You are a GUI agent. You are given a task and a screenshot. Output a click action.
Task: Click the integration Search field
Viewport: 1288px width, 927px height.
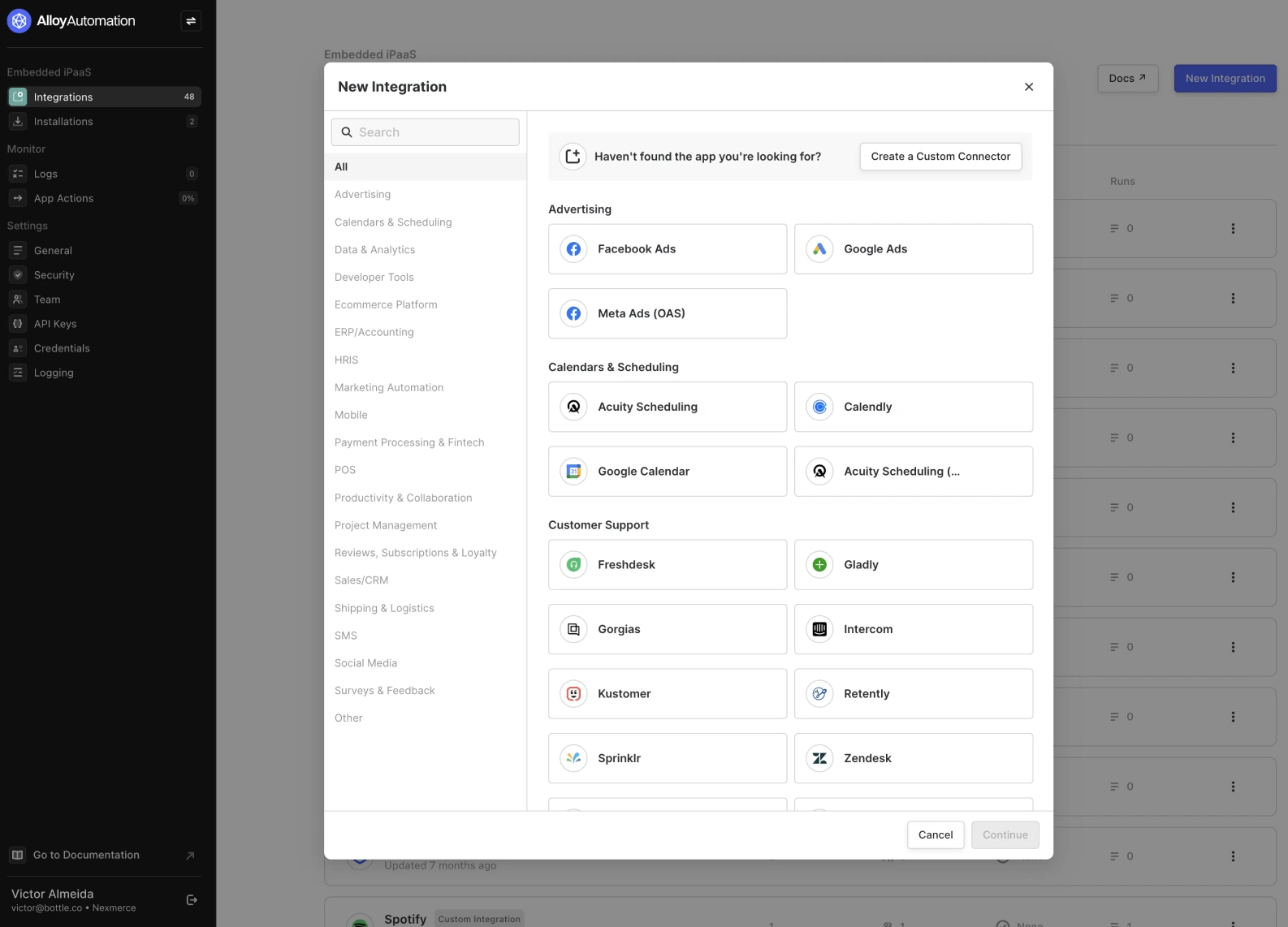pos(426,132)
